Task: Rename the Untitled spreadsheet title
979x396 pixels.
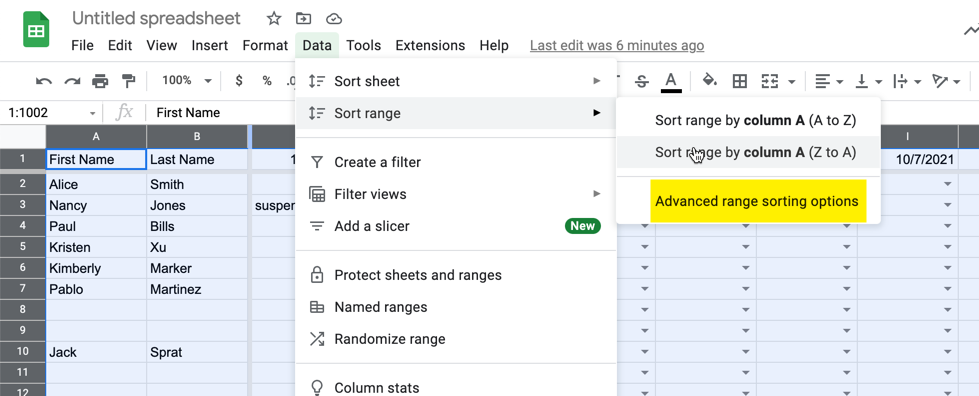Action: 156,19
